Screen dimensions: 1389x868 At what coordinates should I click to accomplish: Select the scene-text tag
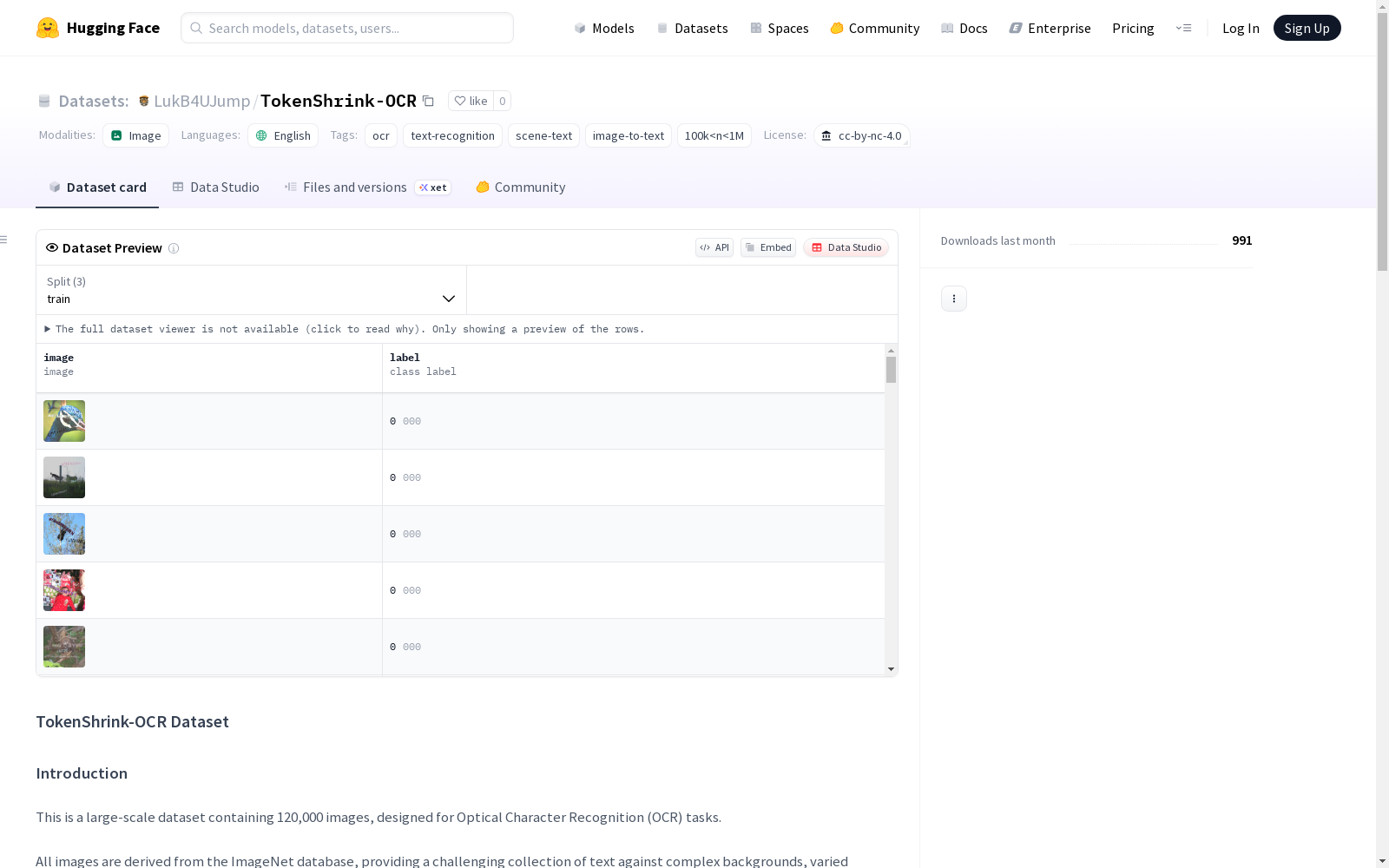[x=543, y=135]
